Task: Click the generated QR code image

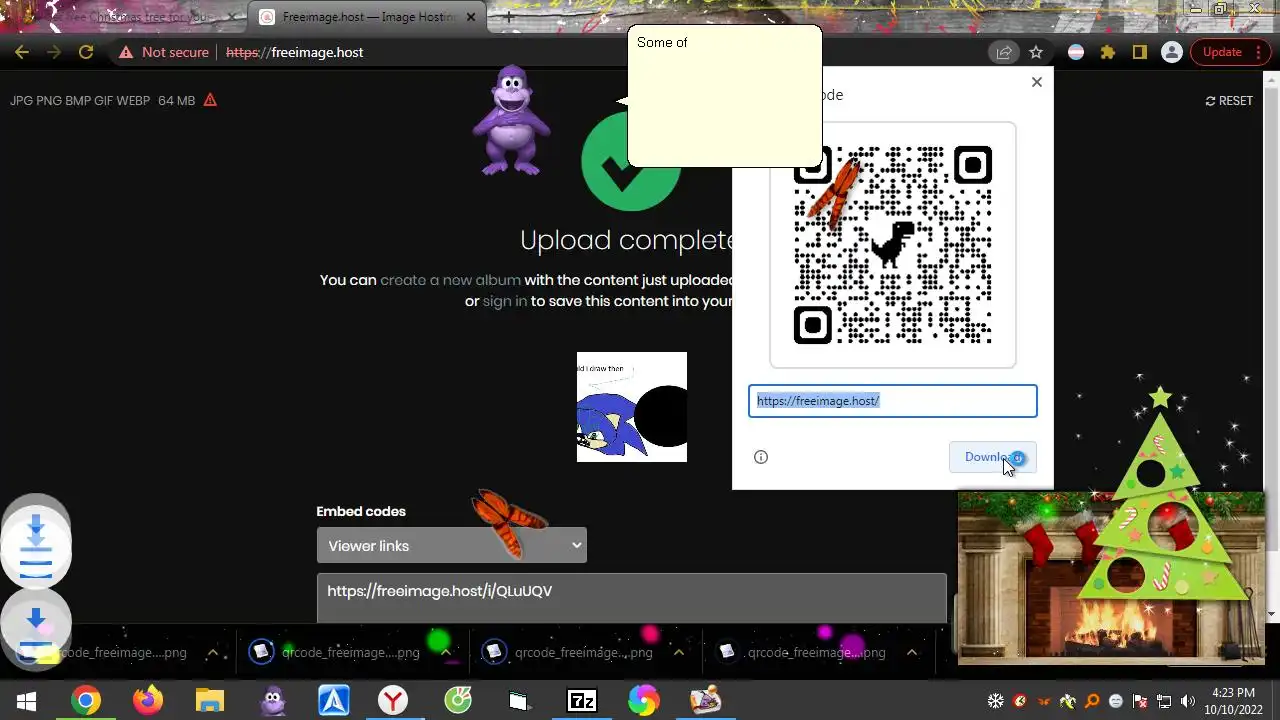Action: point(893,245)
